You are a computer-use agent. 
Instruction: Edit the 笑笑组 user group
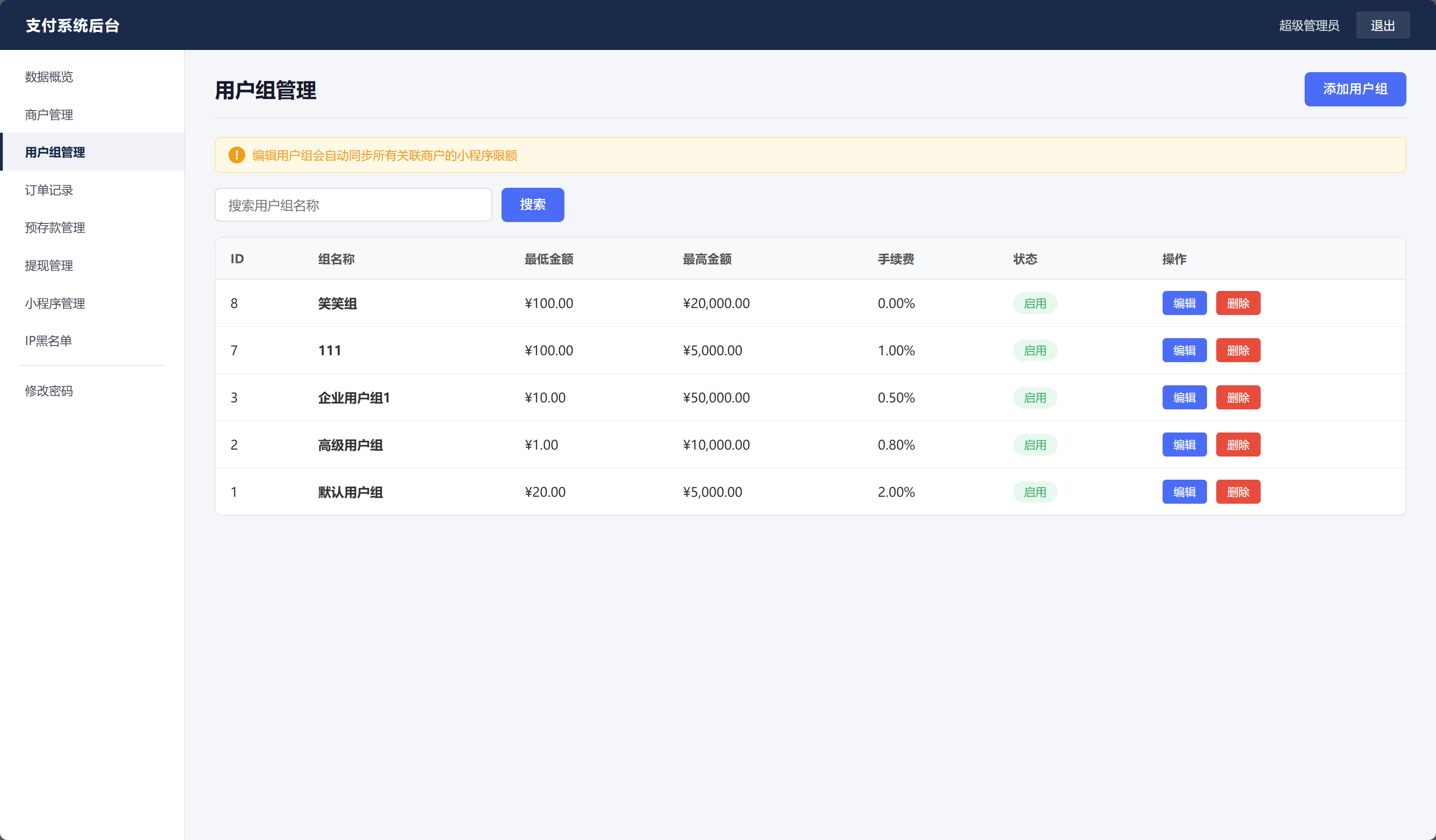pos(1184,303)
